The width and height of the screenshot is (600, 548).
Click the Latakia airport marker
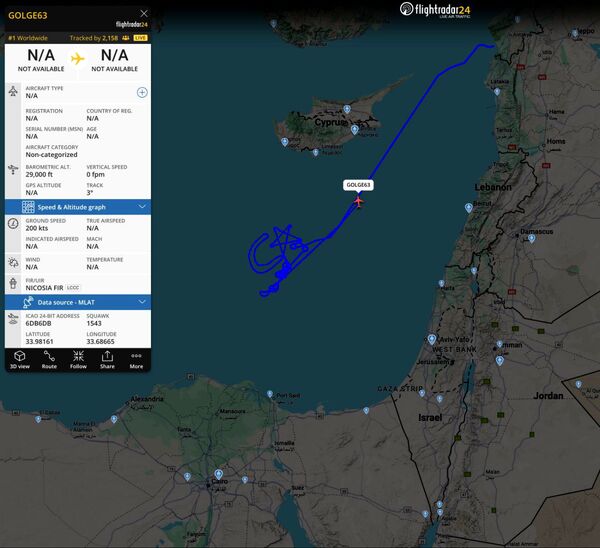click(x=497, y=92)
